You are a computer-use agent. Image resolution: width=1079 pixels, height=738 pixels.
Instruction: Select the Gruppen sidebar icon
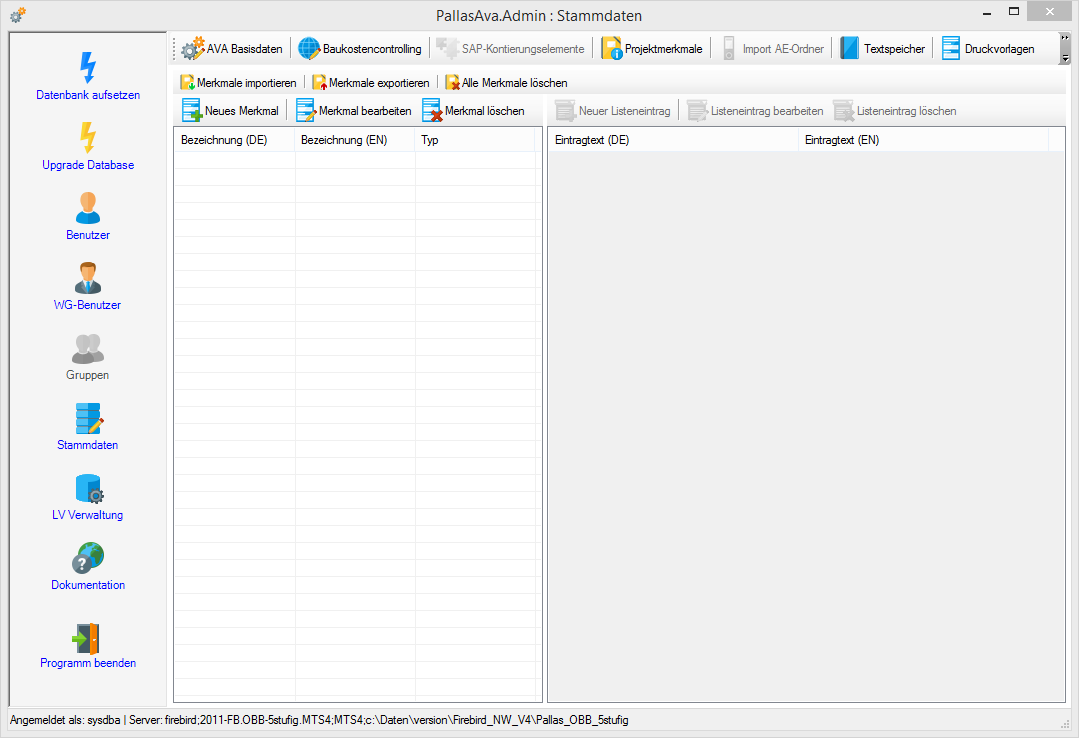click(87, 348)
